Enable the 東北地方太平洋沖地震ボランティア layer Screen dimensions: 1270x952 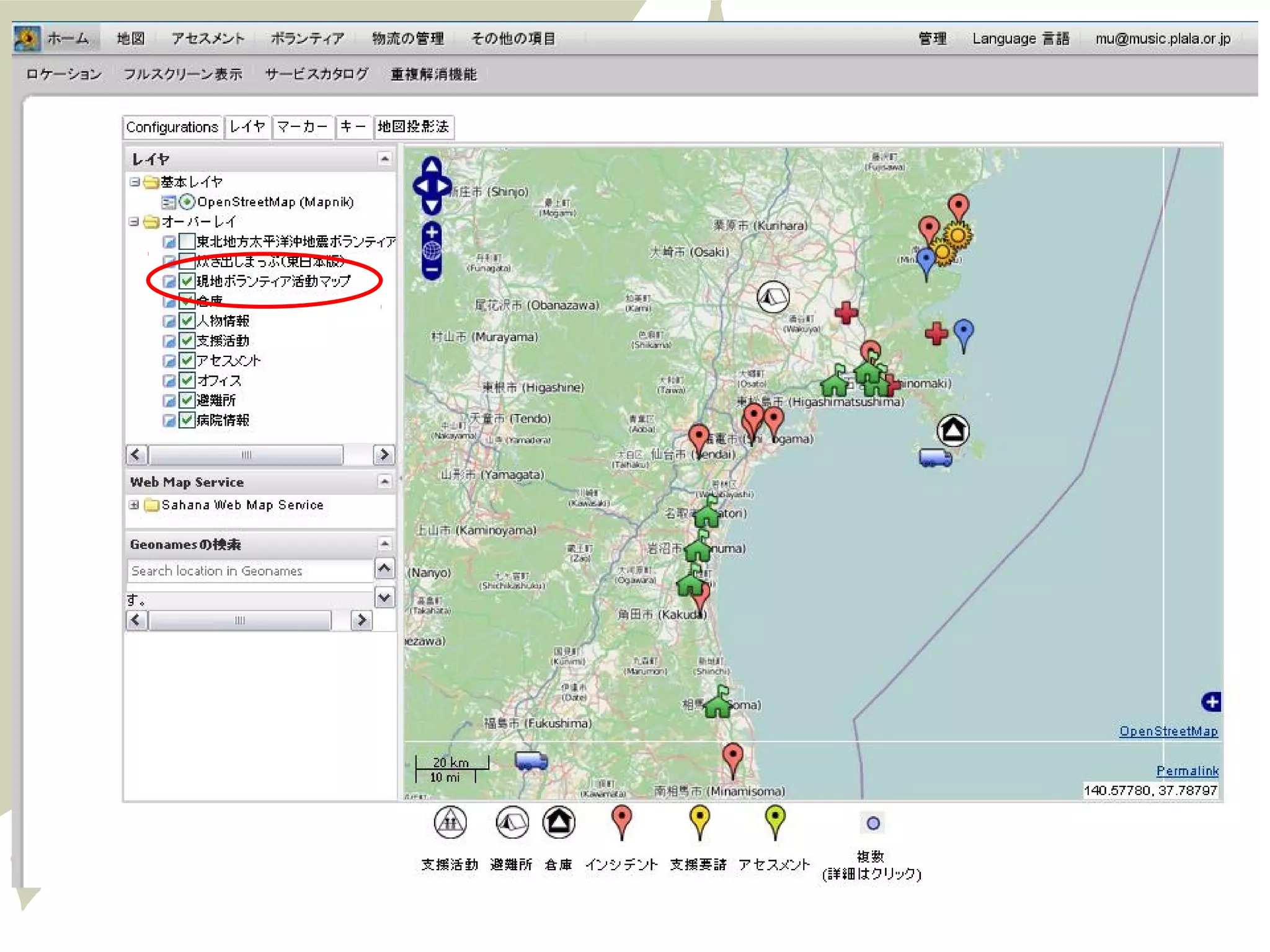pyautogui.click(x=187, y=241)
